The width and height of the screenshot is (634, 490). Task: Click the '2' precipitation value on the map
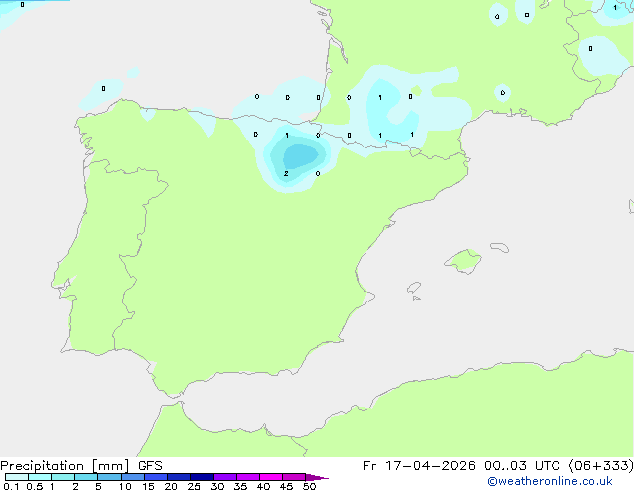[x=286, y=173]
